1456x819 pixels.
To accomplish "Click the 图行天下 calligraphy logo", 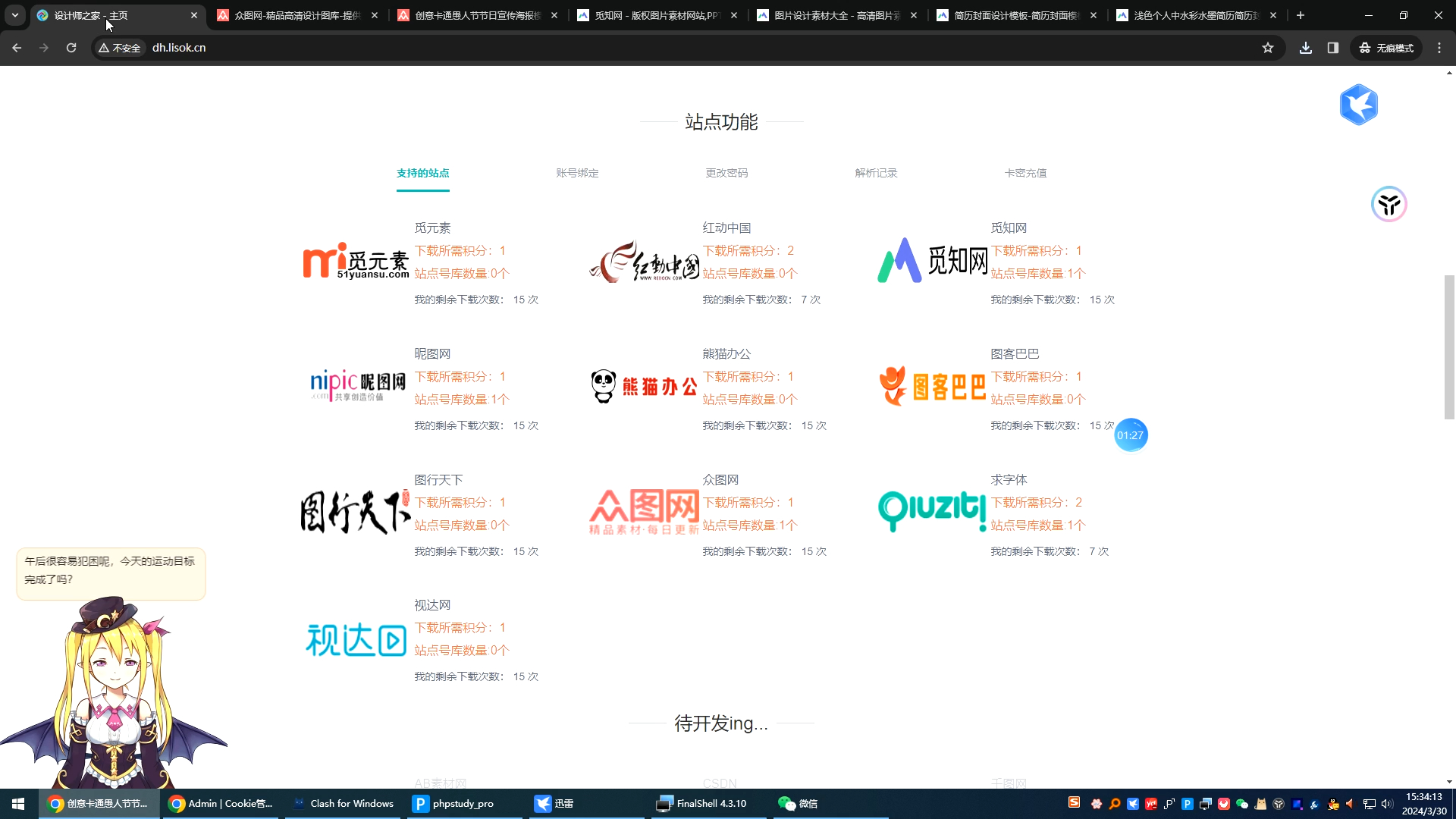I will pos(355,512).
